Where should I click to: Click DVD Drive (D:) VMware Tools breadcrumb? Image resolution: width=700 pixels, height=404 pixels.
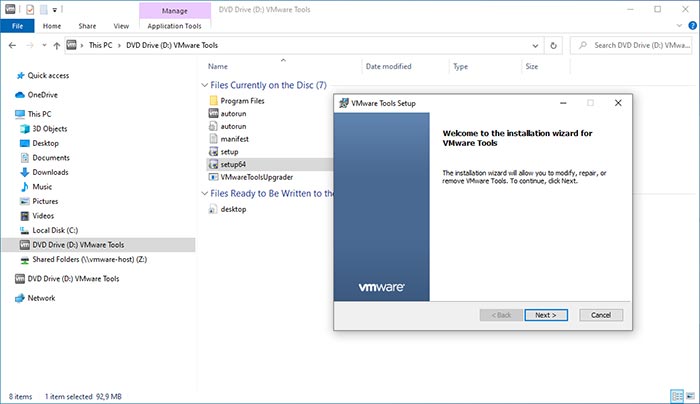[x=172, y=45]
